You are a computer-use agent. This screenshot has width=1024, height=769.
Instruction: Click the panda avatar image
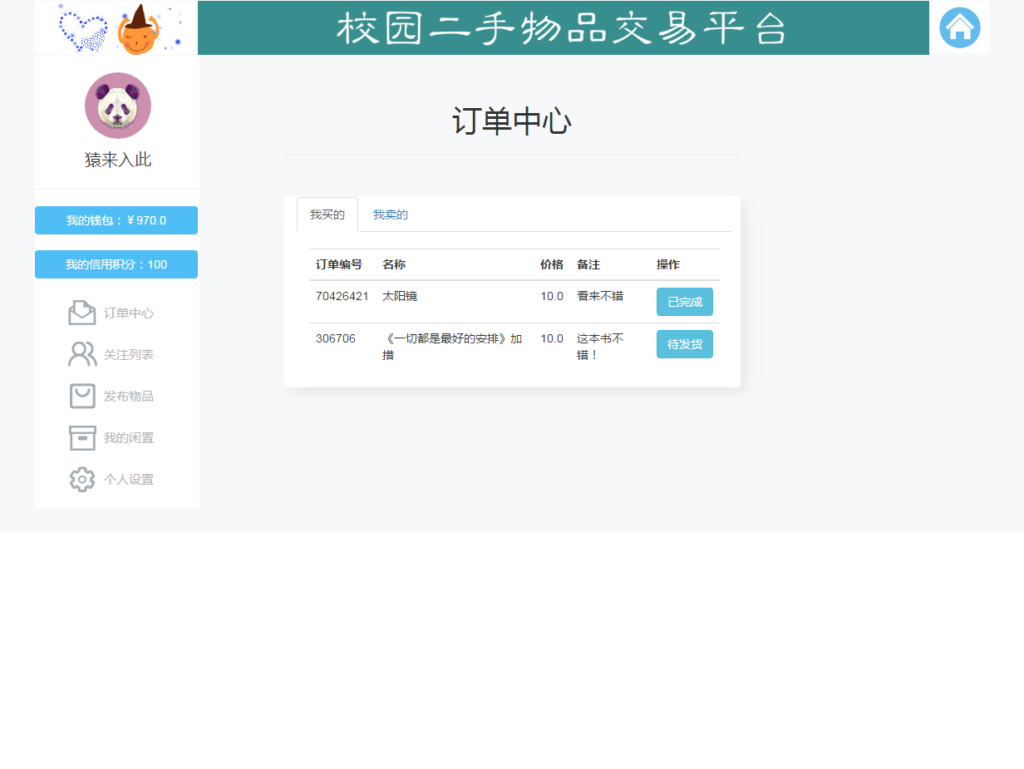[116, 104]
